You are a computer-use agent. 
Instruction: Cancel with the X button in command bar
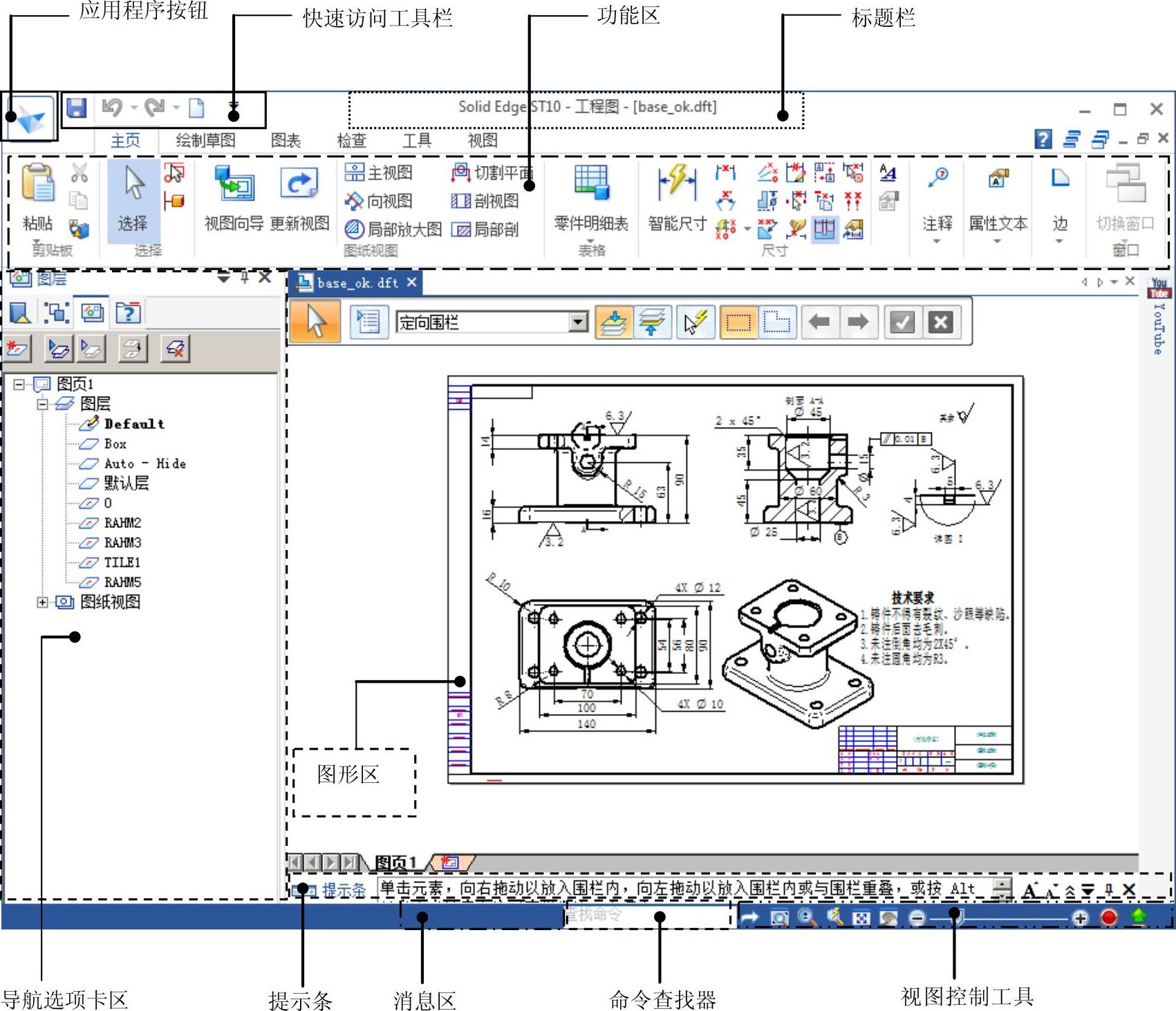point(941,322)
